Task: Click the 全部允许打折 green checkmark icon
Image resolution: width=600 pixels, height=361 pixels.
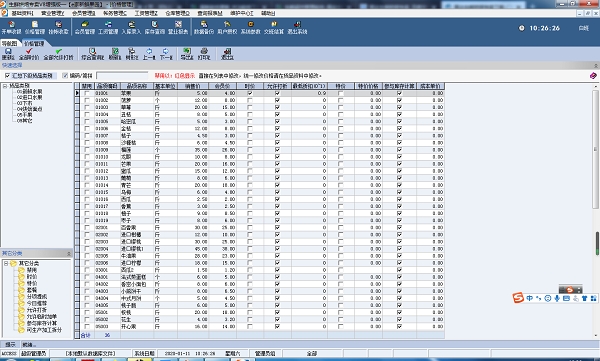Action: (x=58, y=54)
